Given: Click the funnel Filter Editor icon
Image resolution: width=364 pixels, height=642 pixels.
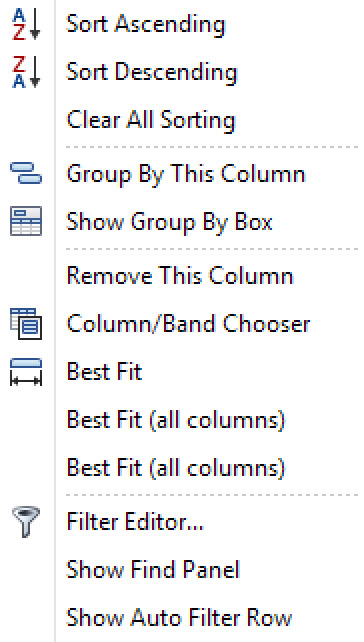Looking at the screenshot, I should click(x=26, y=522).
